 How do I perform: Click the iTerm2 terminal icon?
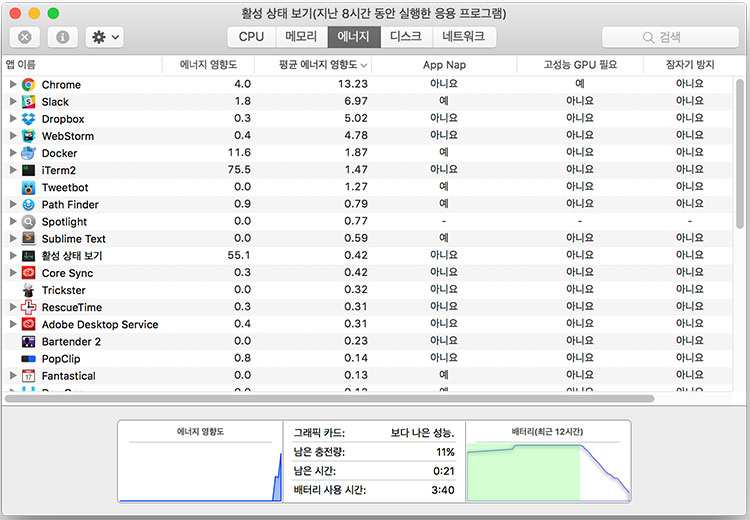click(28, 170)
